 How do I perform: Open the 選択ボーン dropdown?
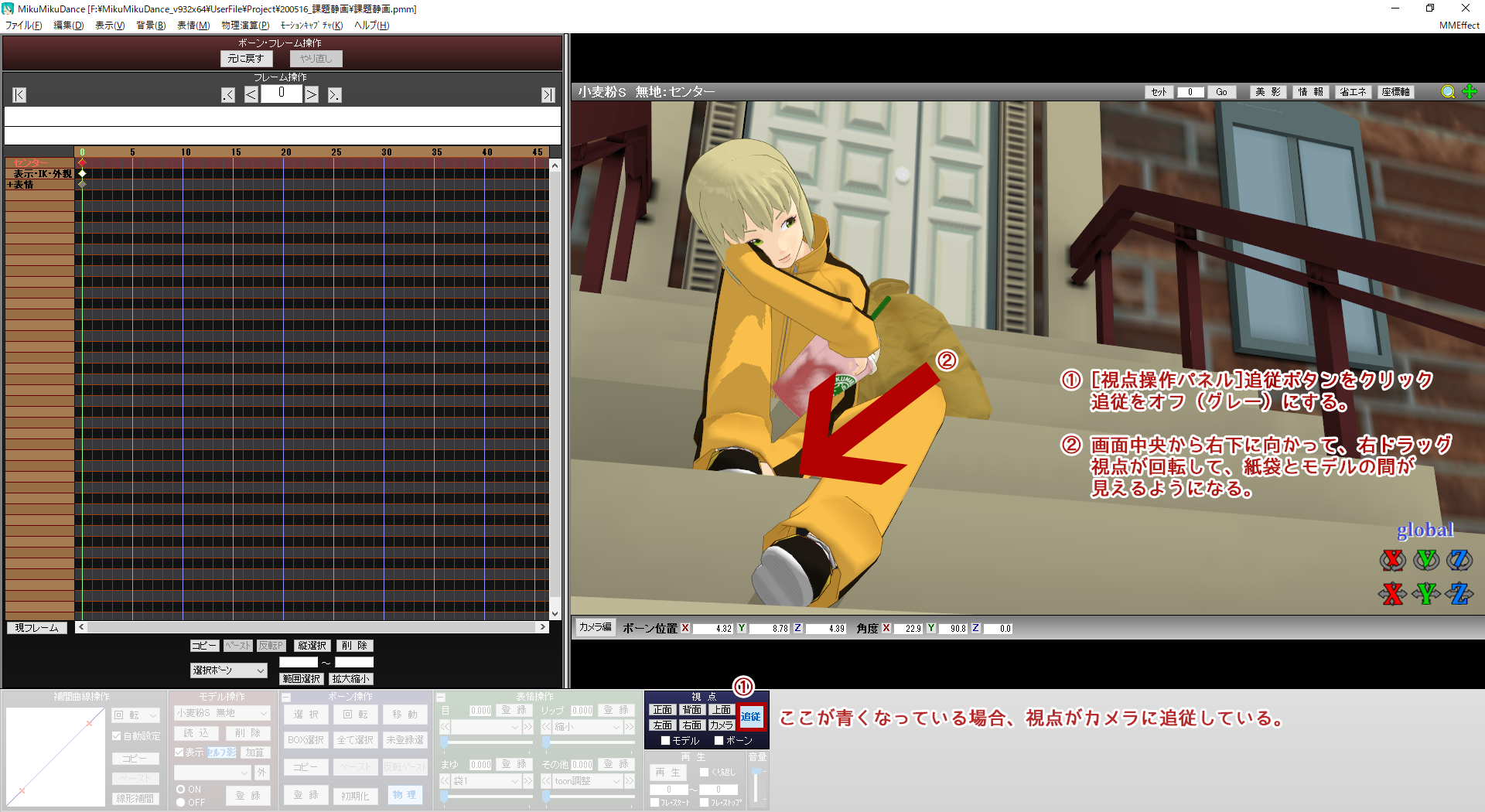[228, 670]
